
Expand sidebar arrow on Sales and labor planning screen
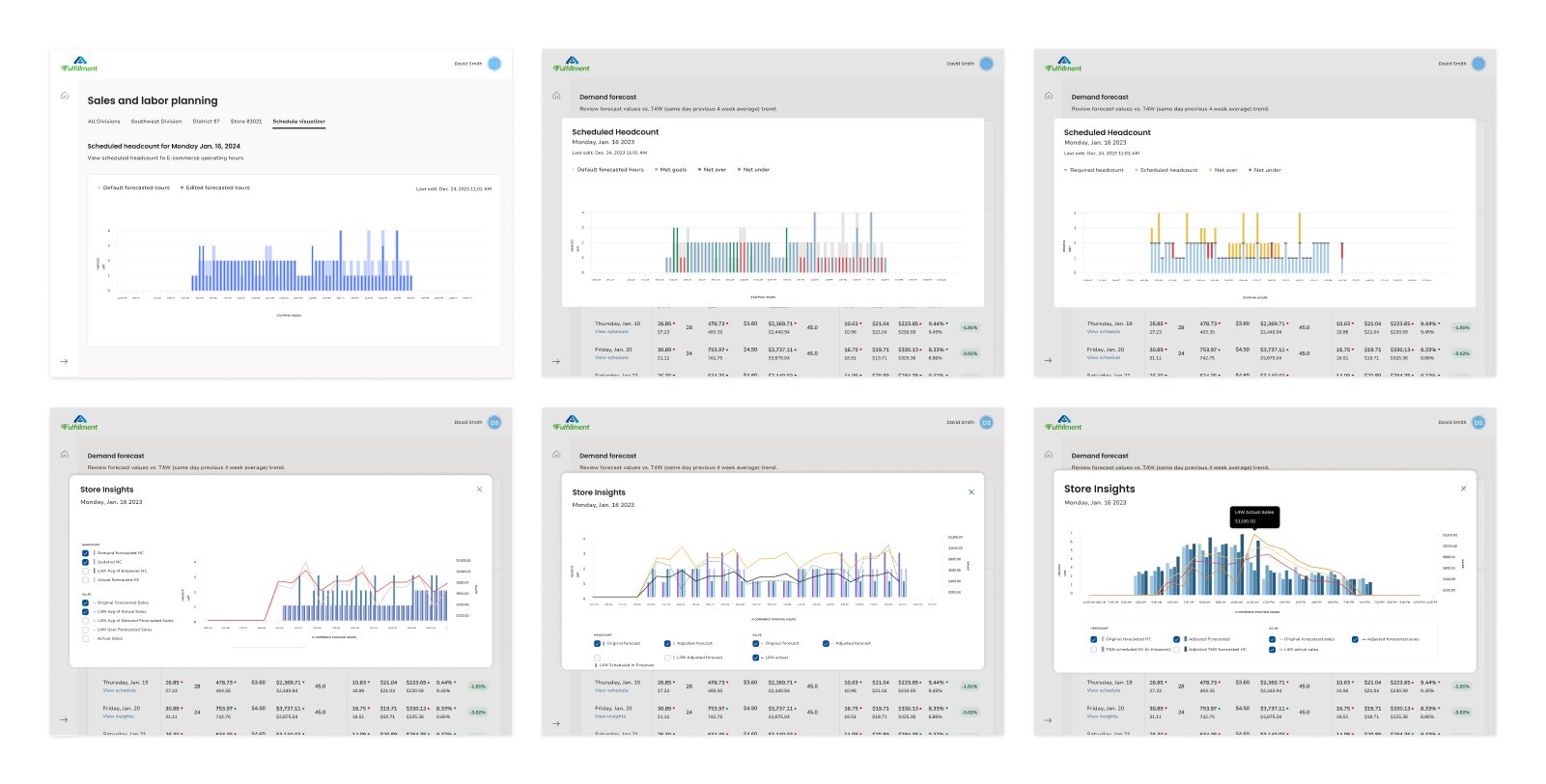[64, 361]
